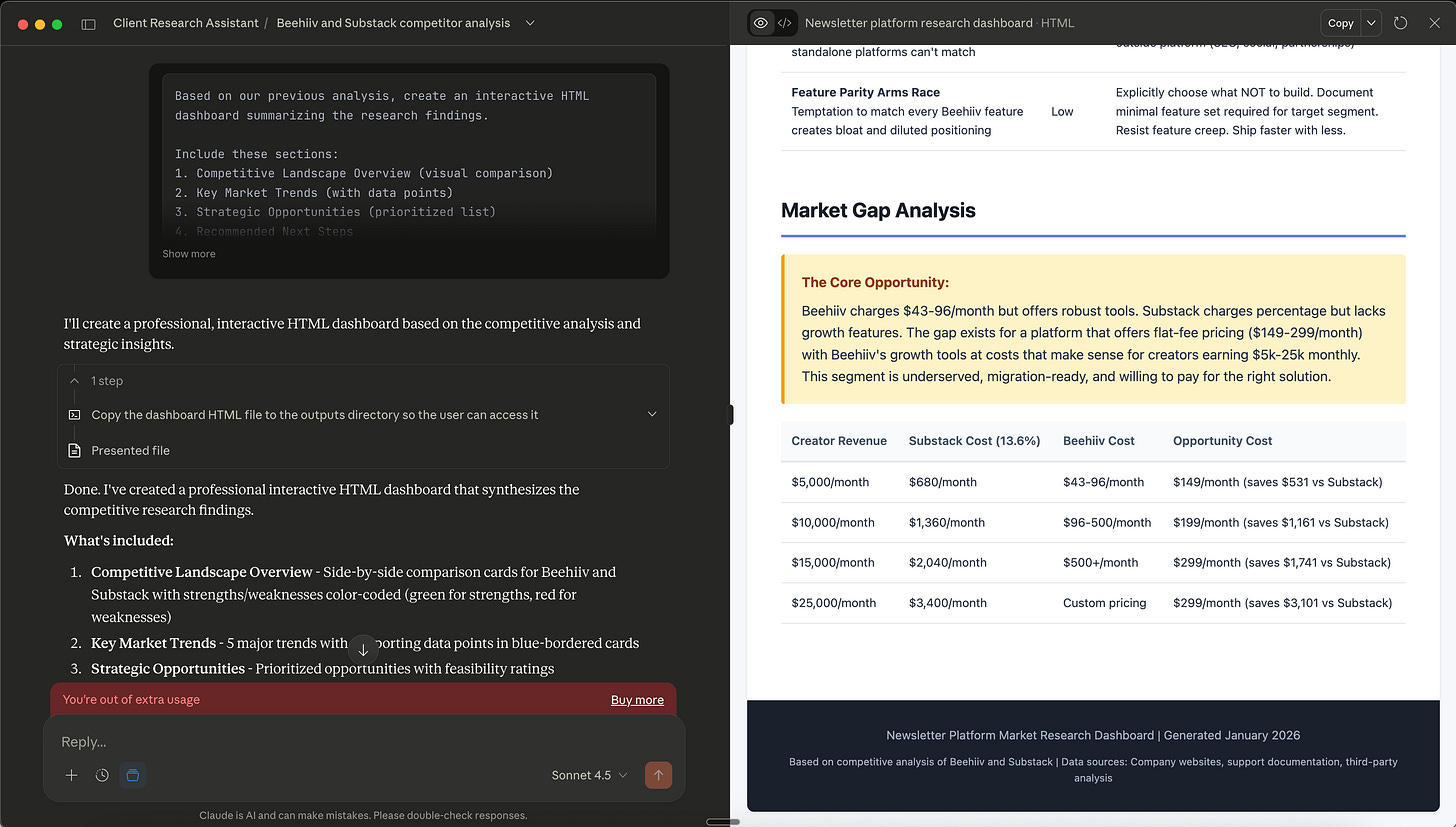
Task: Click the Low rating in the risk row
Action: tap(1062, 111)
